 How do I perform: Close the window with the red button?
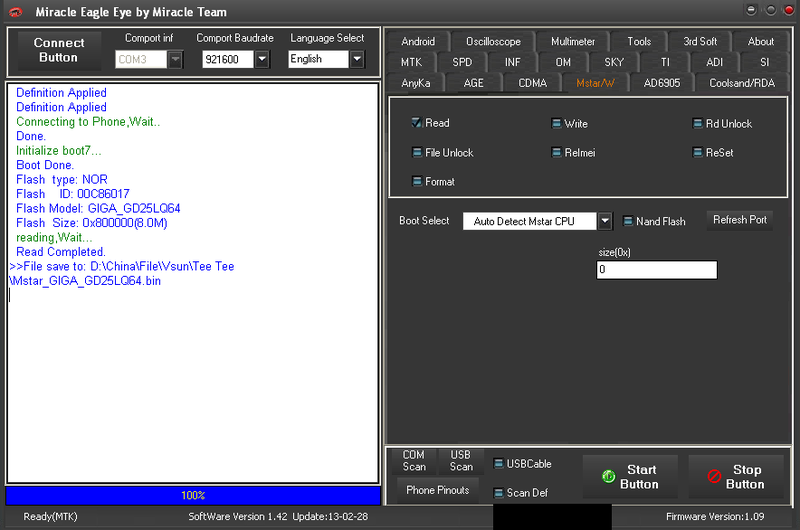click(789, 10)
